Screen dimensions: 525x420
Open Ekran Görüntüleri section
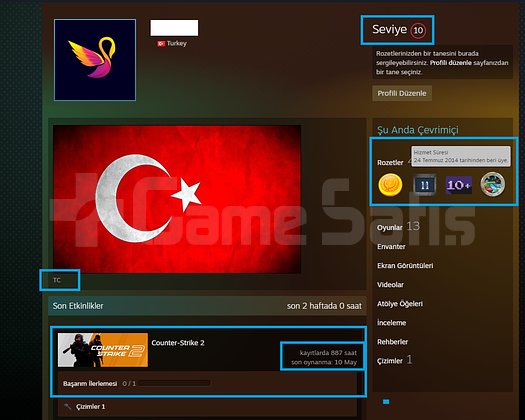pyautogui.click(x=405, y=266)
